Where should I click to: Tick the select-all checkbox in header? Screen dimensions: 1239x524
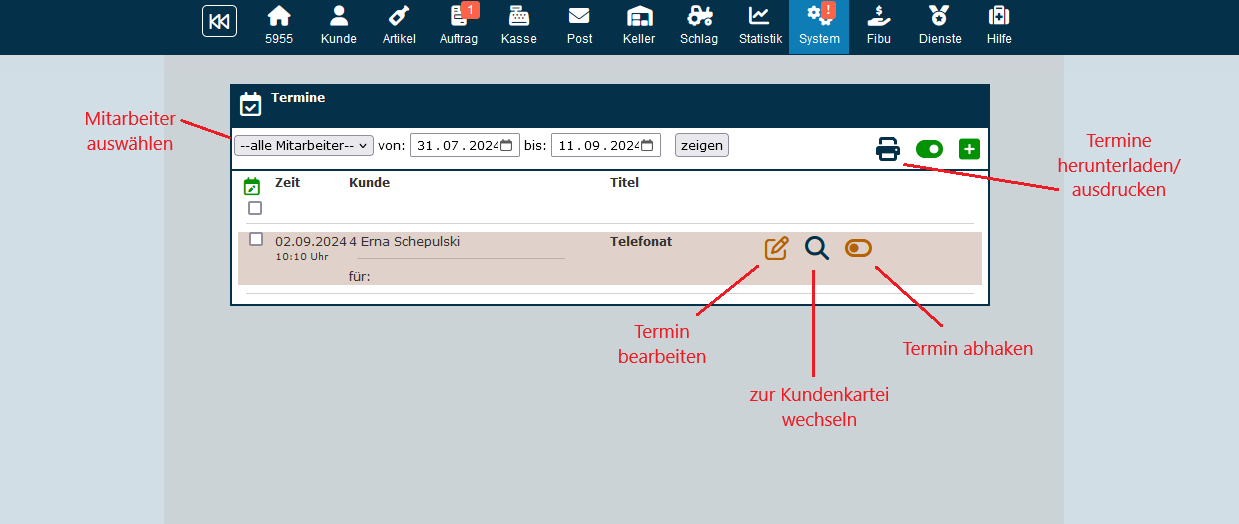[255, 208]
